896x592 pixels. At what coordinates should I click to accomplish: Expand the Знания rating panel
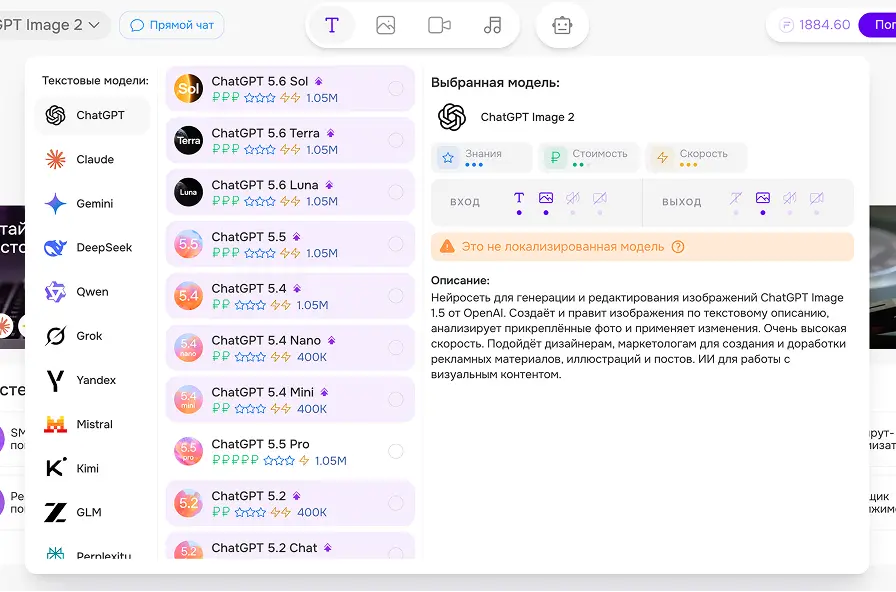point(481,157)
